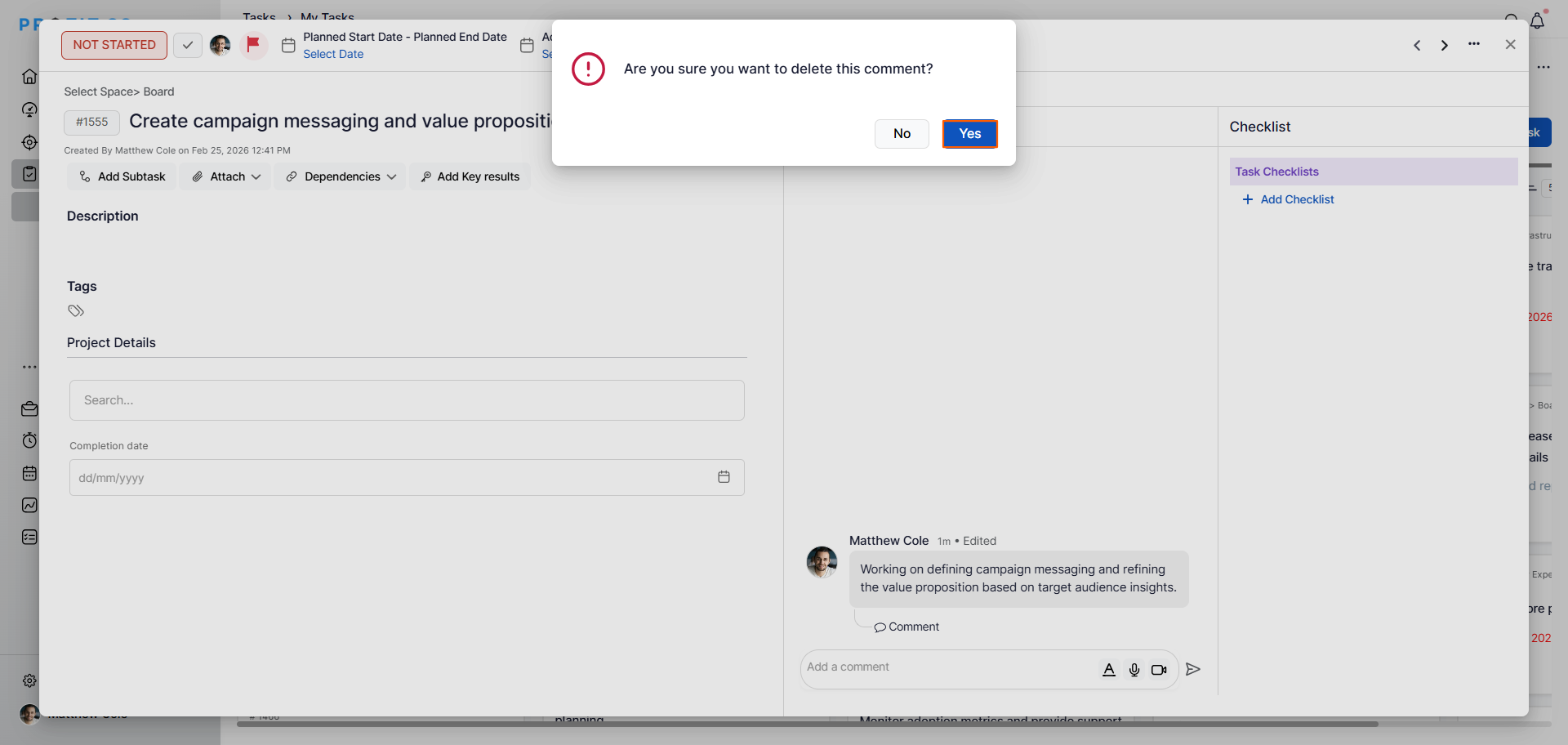Open the task more options menu
The height and width of the screenshot is (745, 1568).
1474,44
